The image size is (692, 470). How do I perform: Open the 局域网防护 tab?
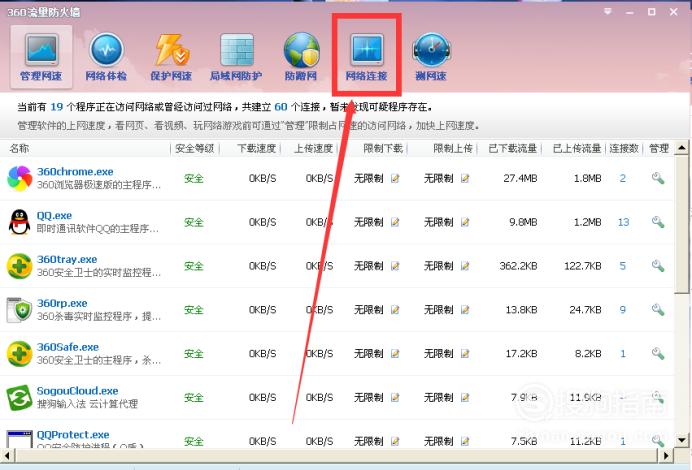pyautogui.click(x=236, y=56)
